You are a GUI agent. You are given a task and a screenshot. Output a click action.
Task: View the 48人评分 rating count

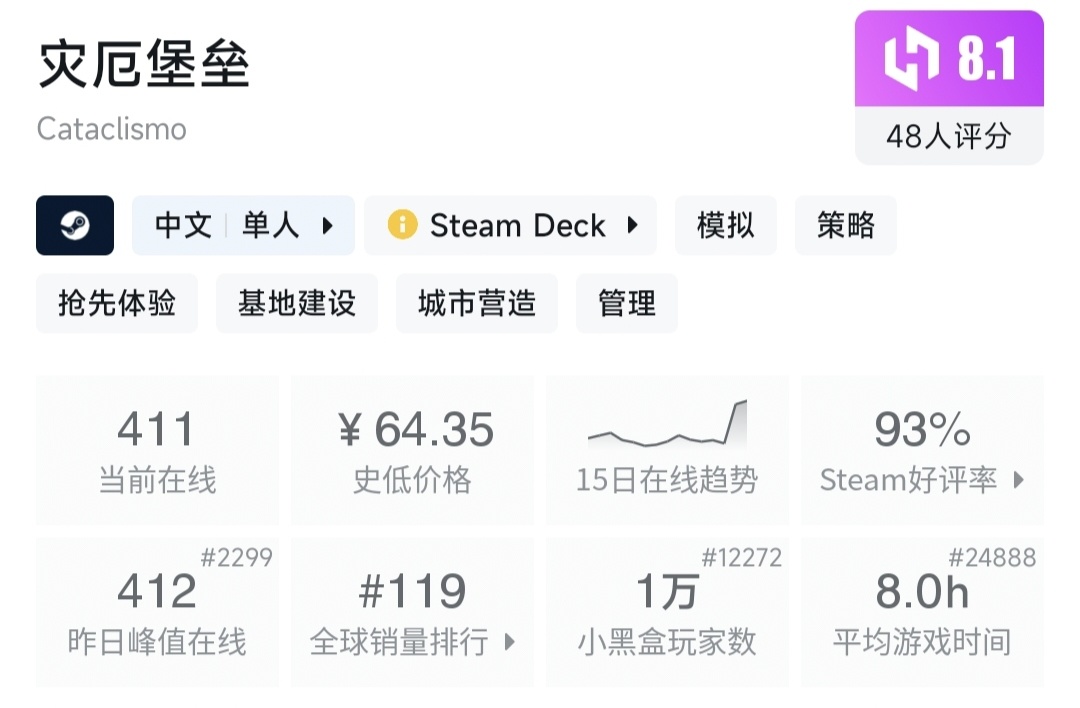pos(949,136)
